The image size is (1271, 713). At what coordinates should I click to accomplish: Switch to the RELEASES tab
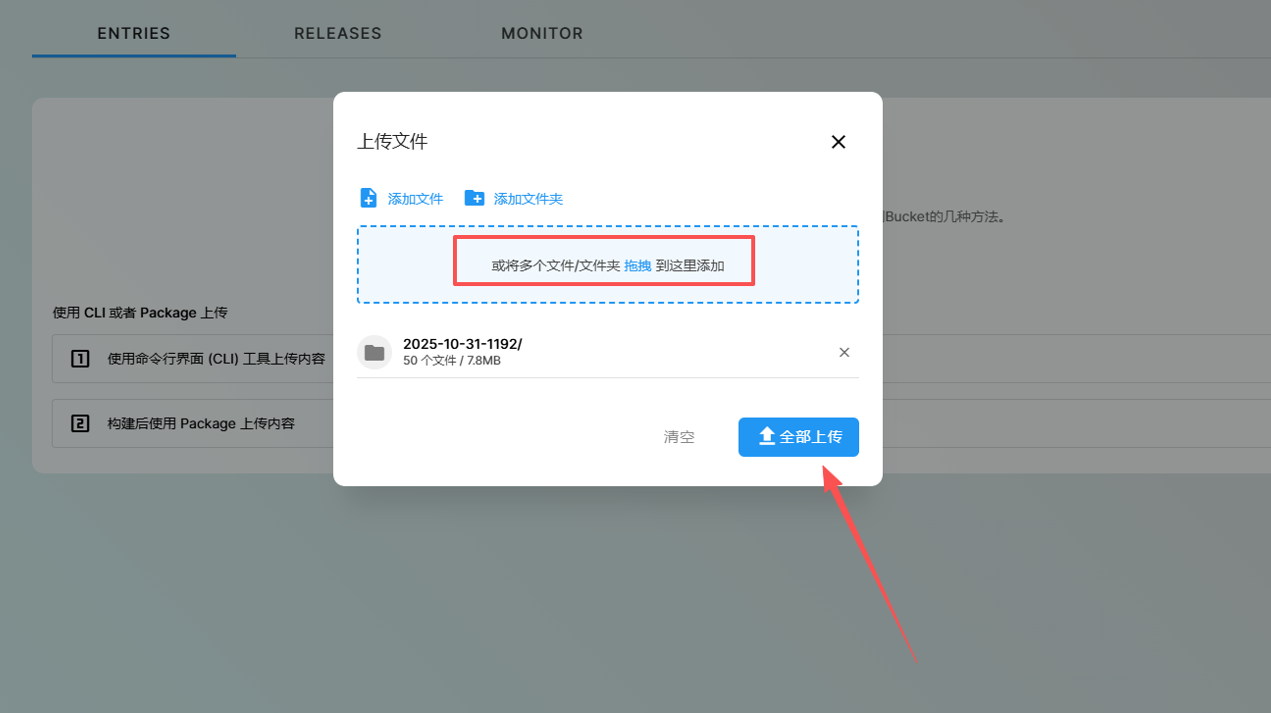[x=338, y=33]
